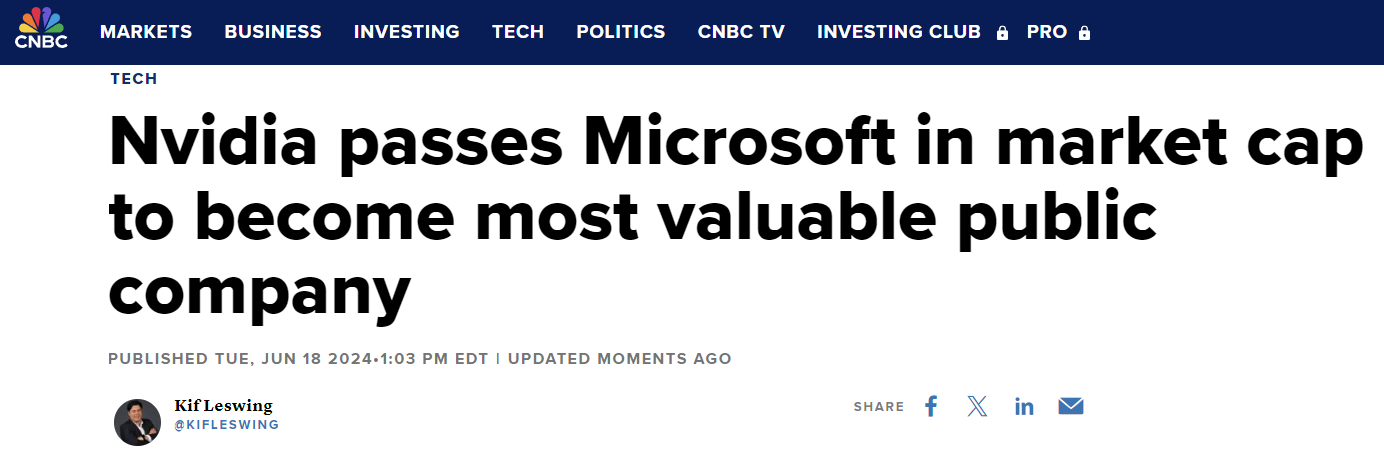Select the Pro navigation item
Screen dimensions: 1384x456
(x=1047, y=32)
